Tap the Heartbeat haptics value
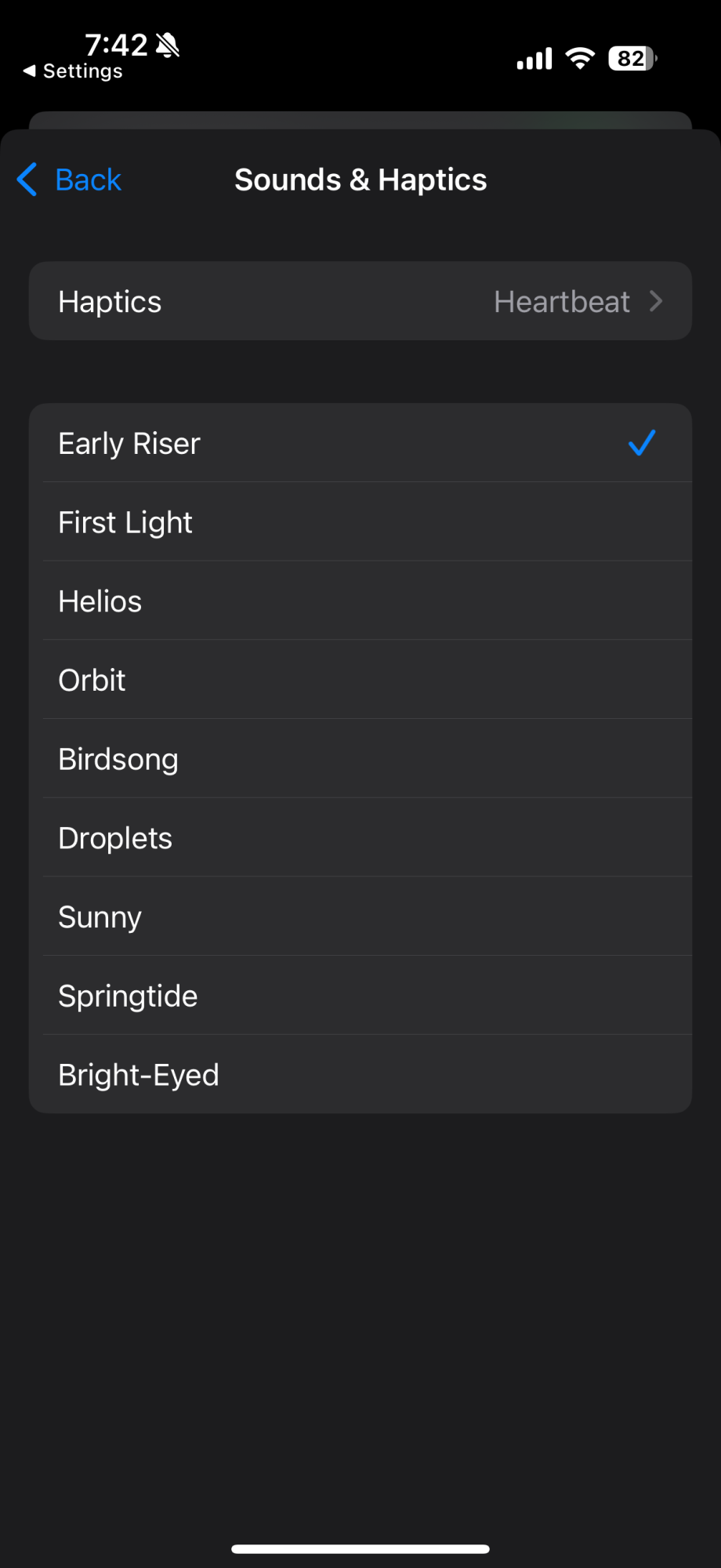The height and width of the screenshot is (1568, 721). click(x=561, y=301)
